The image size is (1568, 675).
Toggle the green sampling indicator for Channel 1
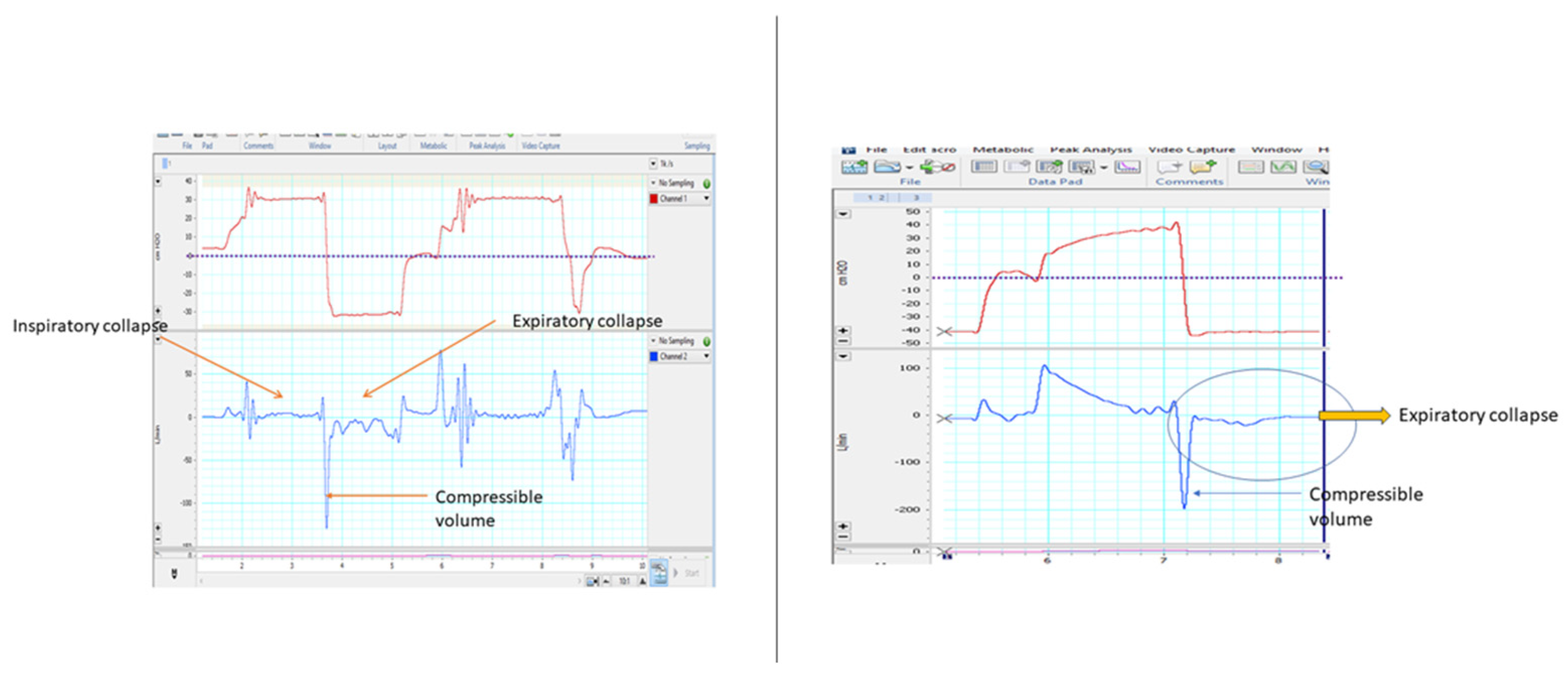707,183
